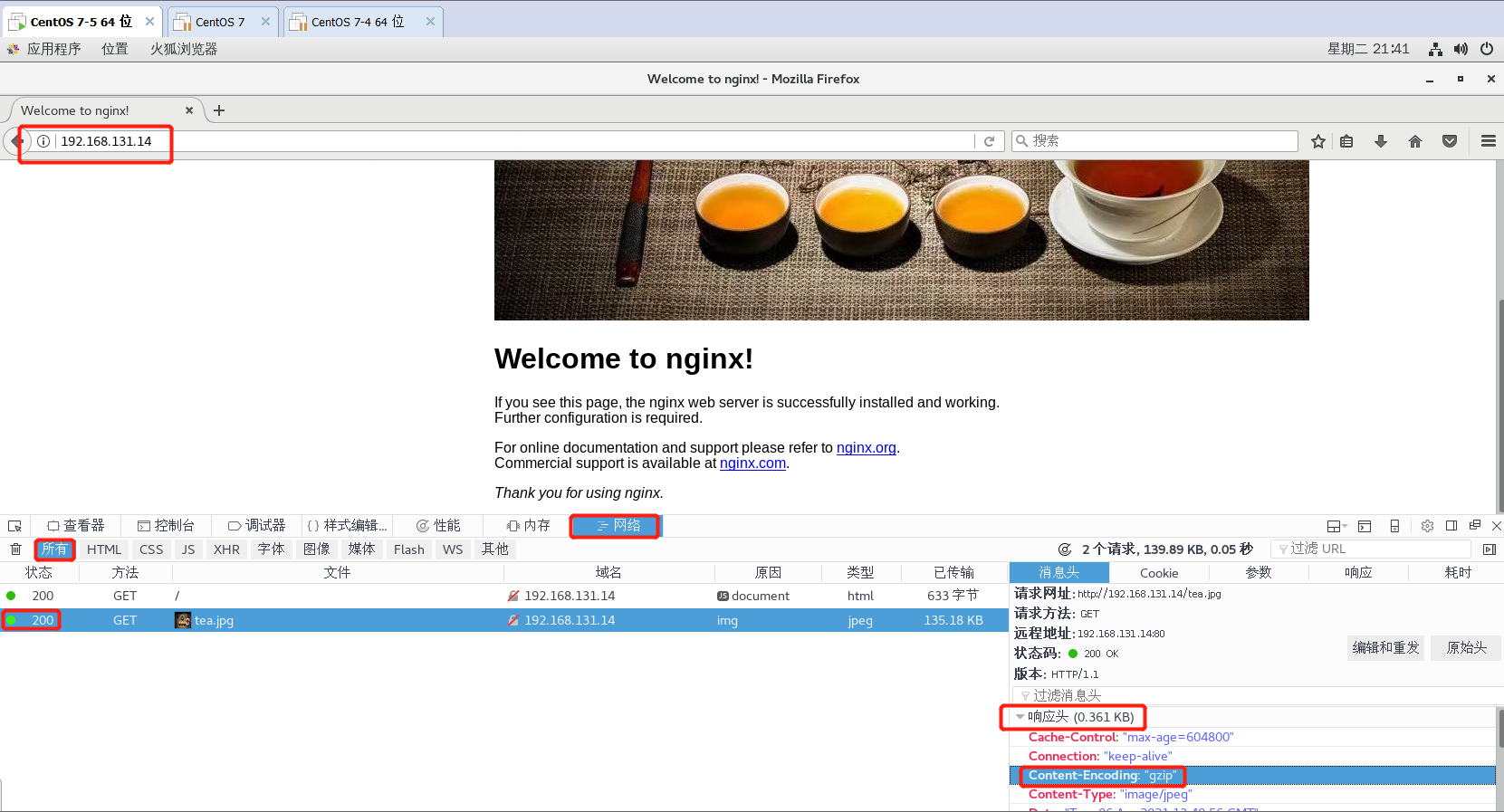Toggle the HTML request filter
The width and height of the screenshot is (1504, 812).
click(104, 549)
